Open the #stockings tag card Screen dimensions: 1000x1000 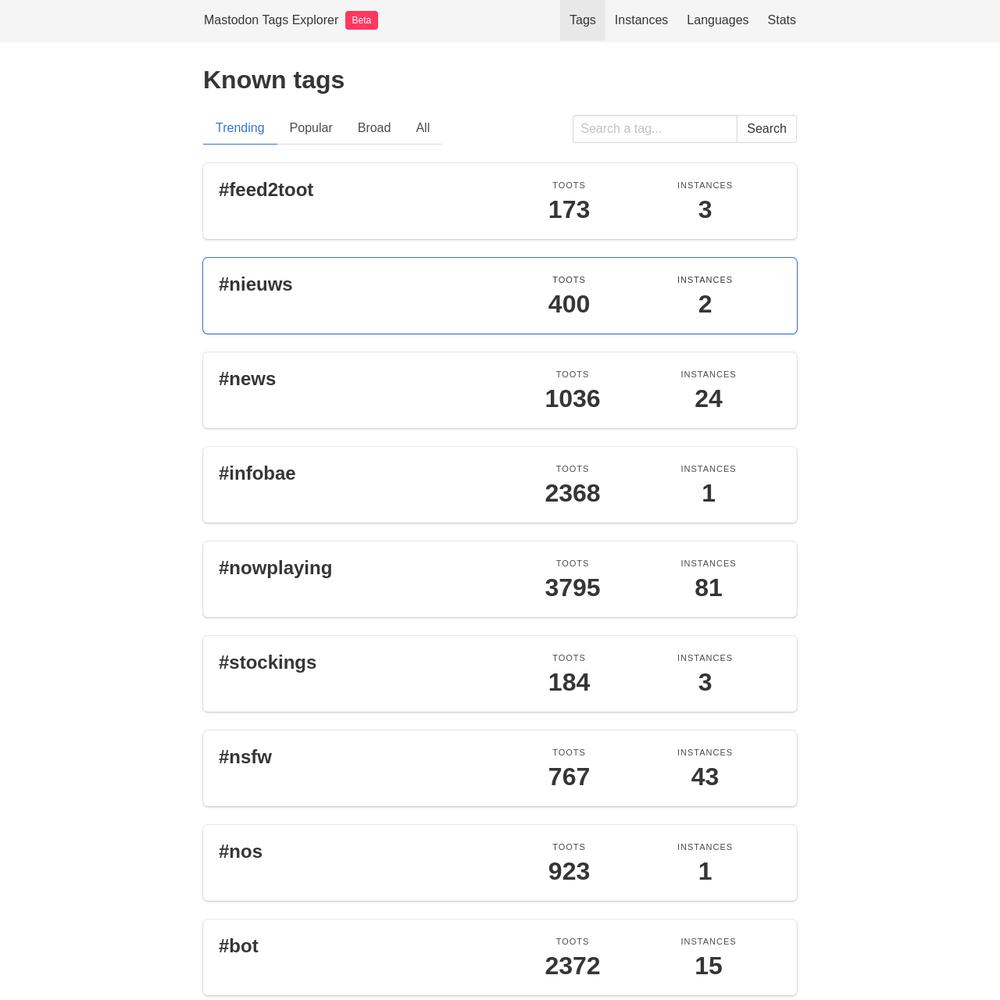pyautogui.click(x=500, y=674)
